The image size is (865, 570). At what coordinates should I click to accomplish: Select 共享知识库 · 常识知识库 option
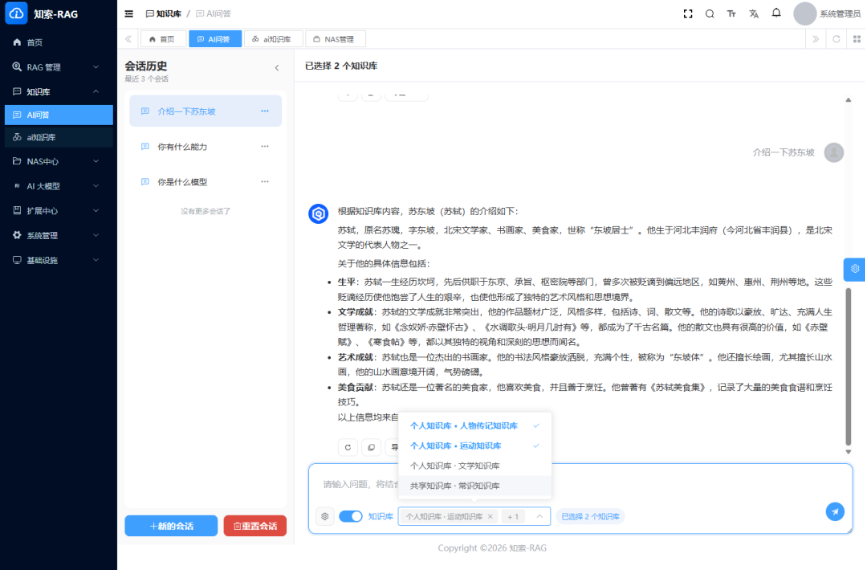coord(474,486)
